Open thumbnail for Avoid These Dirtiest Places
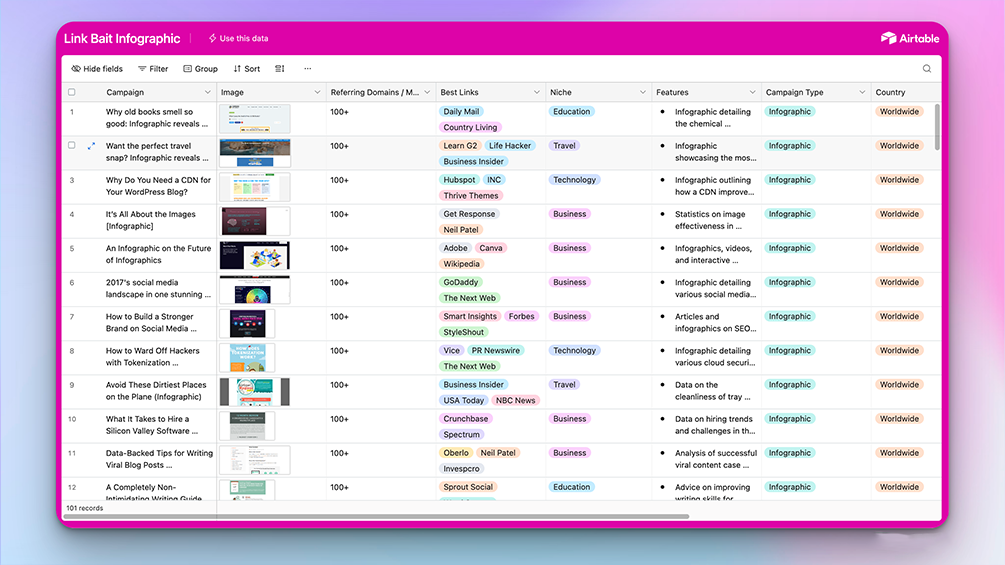 point(254,392)
